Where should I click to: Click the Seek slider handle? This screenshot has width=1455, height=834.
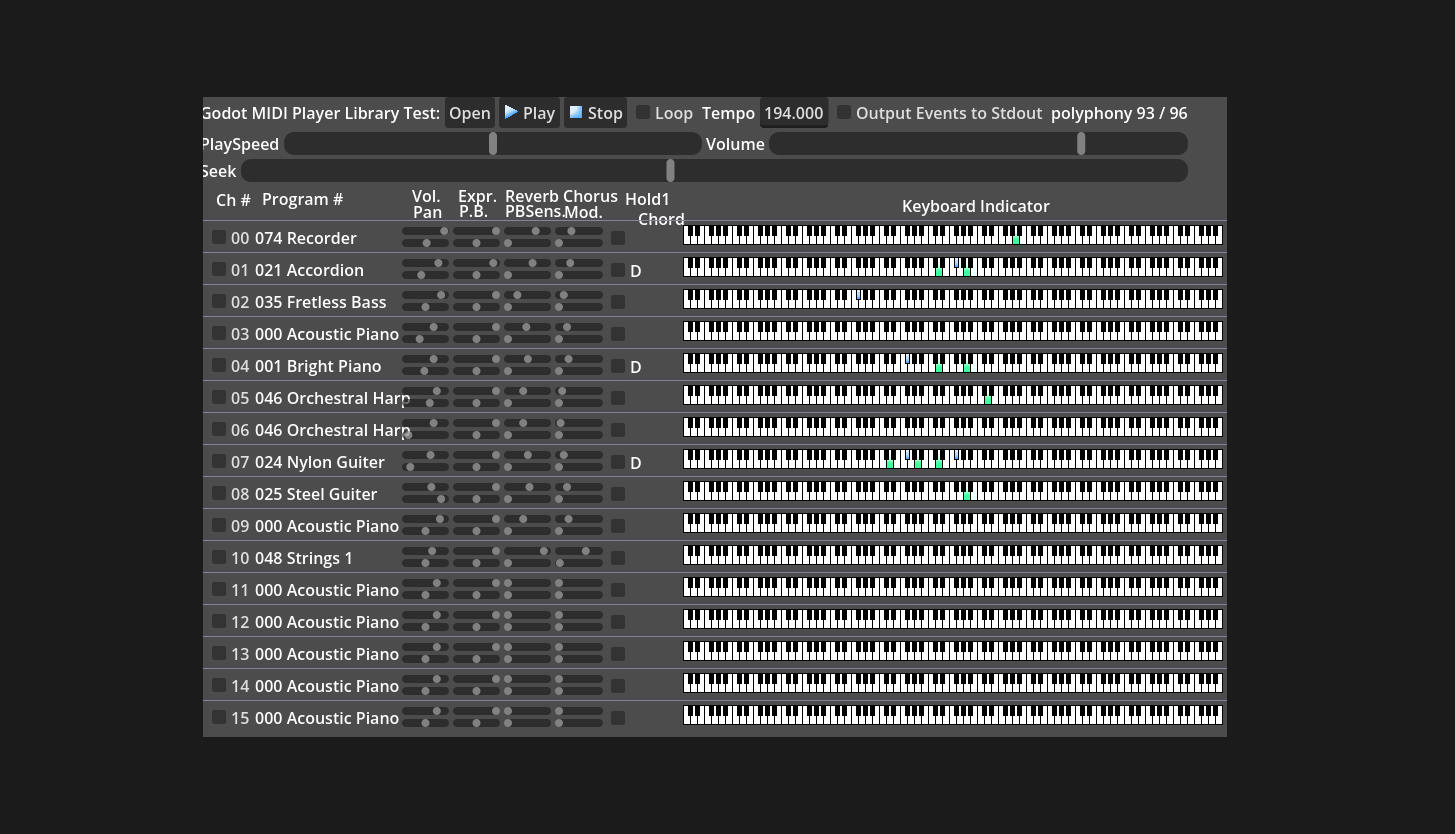pos(670,170)
